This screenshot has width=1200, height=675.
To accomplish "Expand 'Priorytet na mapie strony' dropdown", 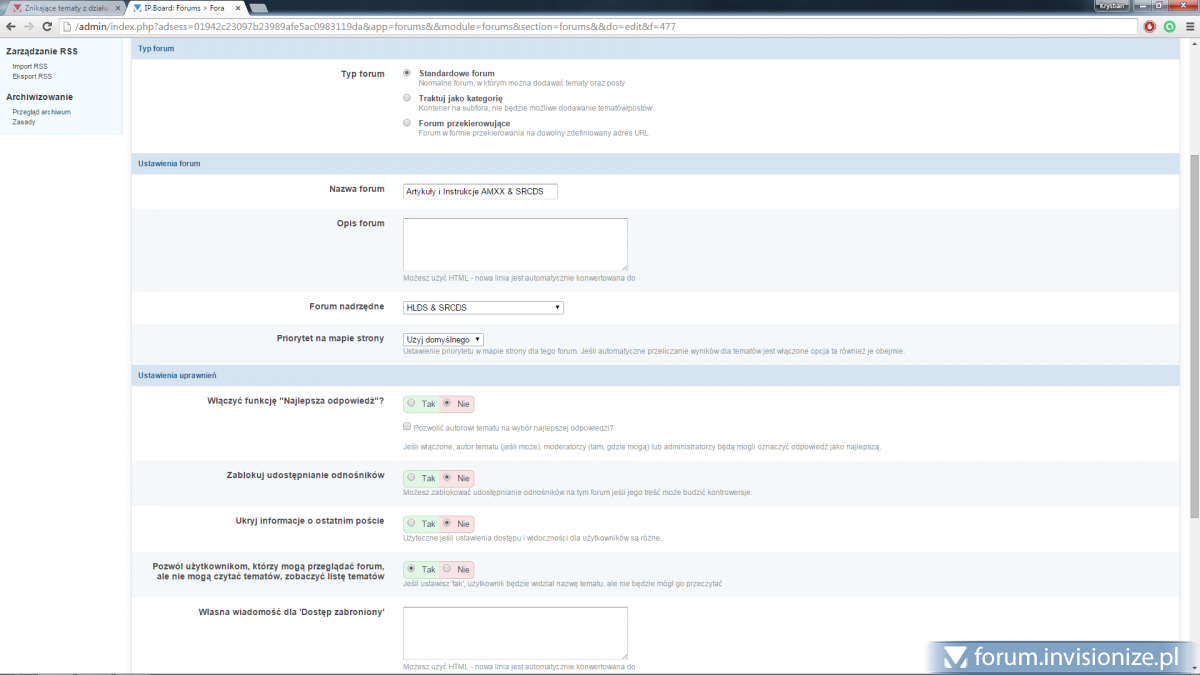I will click(x=443, y=340).
